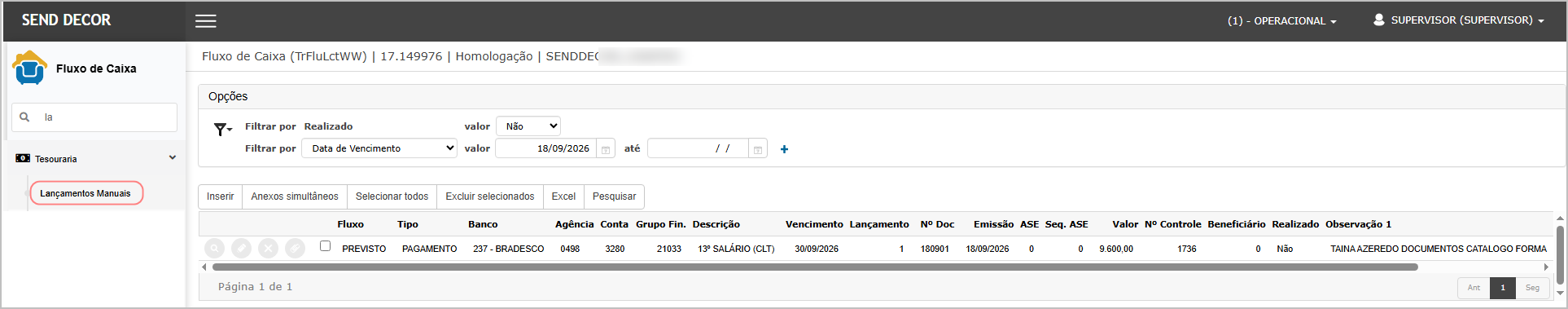Click the start date field 18/09/2026
This screenshot has width=1568, height=309.
point(546,148)
